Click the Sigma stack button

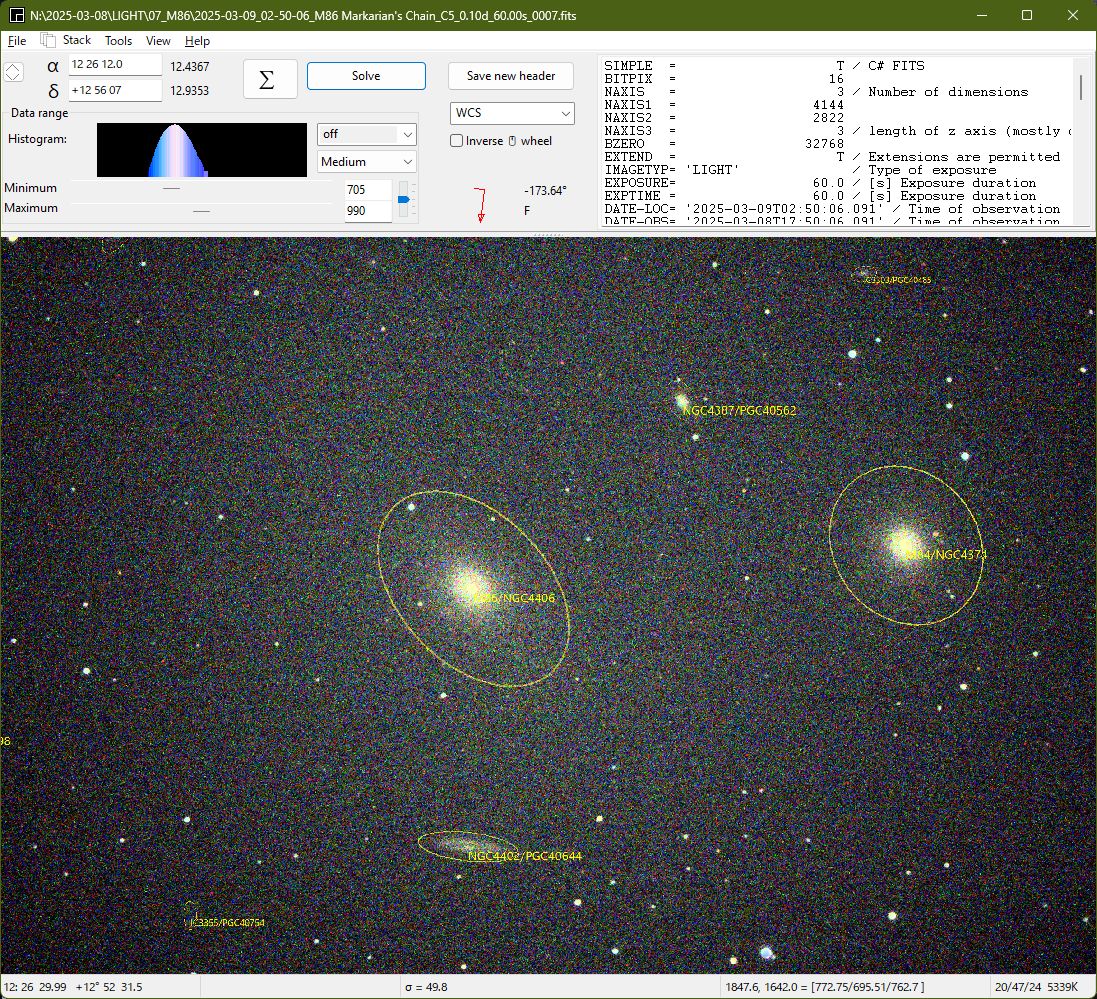coord(270,79)
